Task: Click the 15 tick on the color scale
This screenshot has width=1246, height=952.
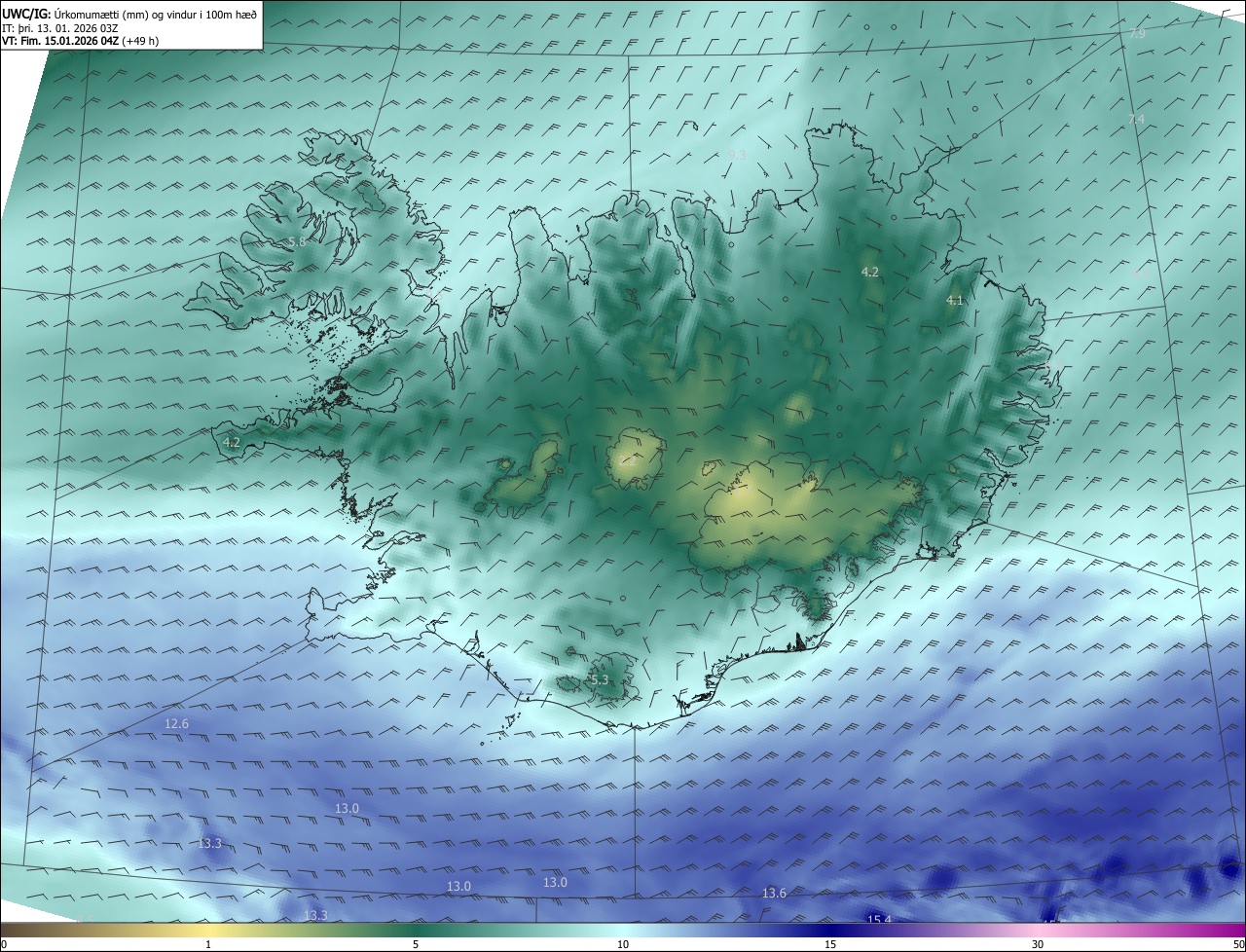Action: pyautogui.click(x=830, y=944)
